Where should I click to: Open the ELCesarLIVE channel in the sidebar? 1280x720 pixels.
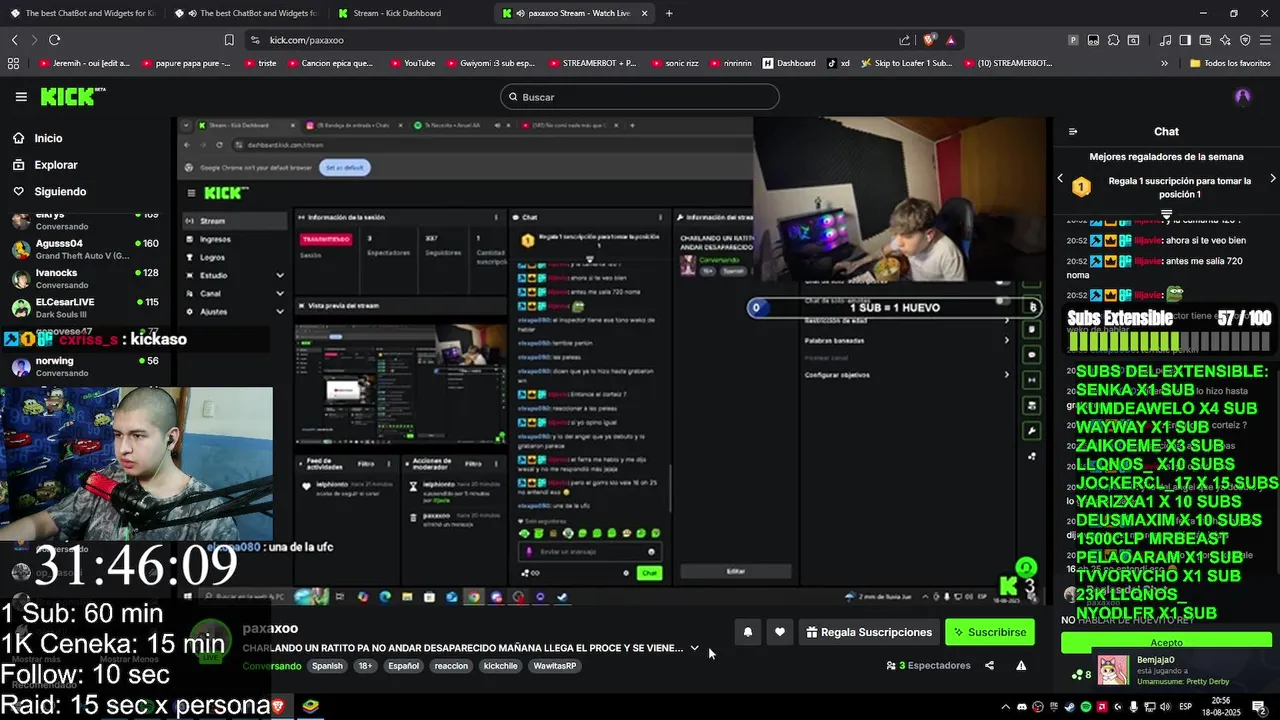click(x=85, y=307)
